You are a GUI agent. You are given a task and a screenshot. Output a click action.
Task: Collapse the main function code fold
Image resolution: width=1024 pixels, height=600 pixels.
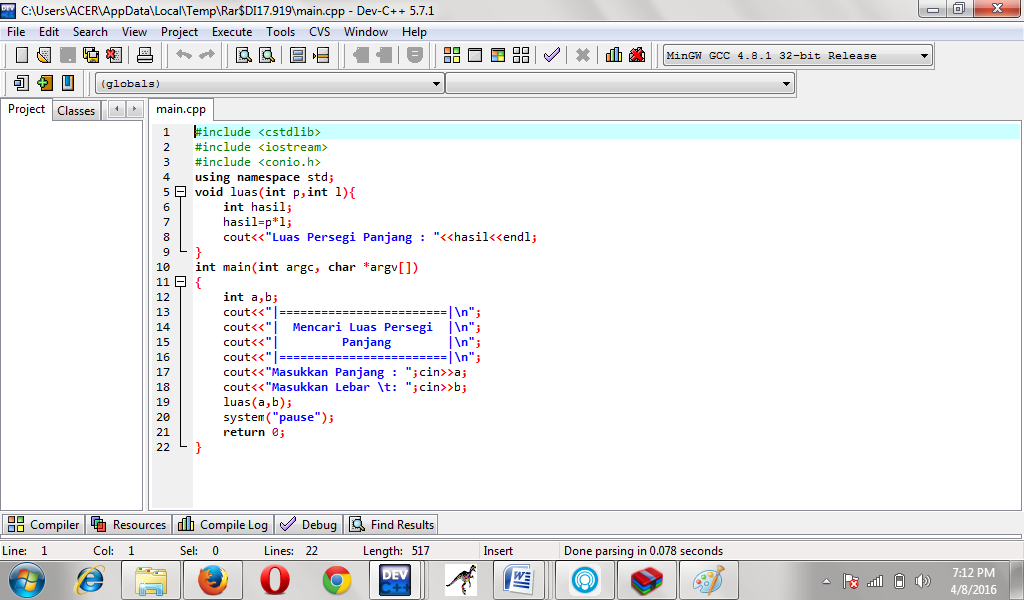179,282
